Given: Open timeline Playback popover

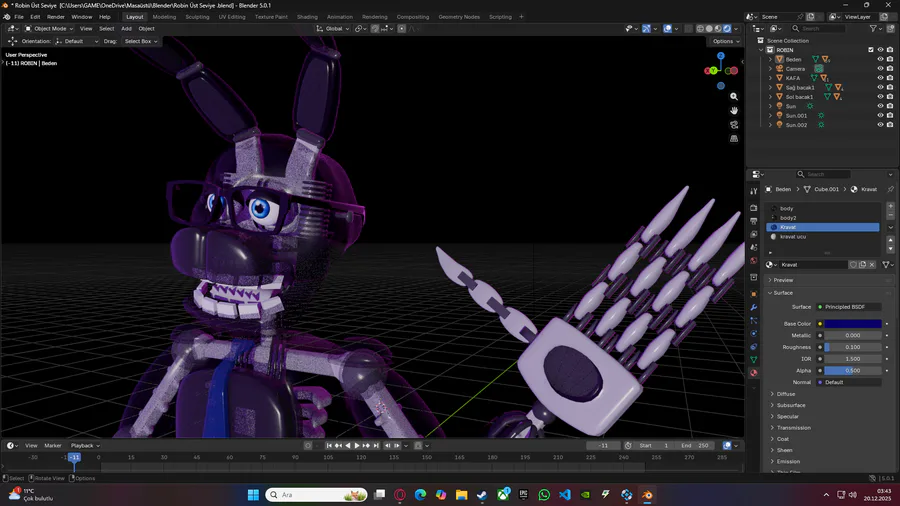Looking at the screenshot, I should pyautogui.click(x=85, y=445).
